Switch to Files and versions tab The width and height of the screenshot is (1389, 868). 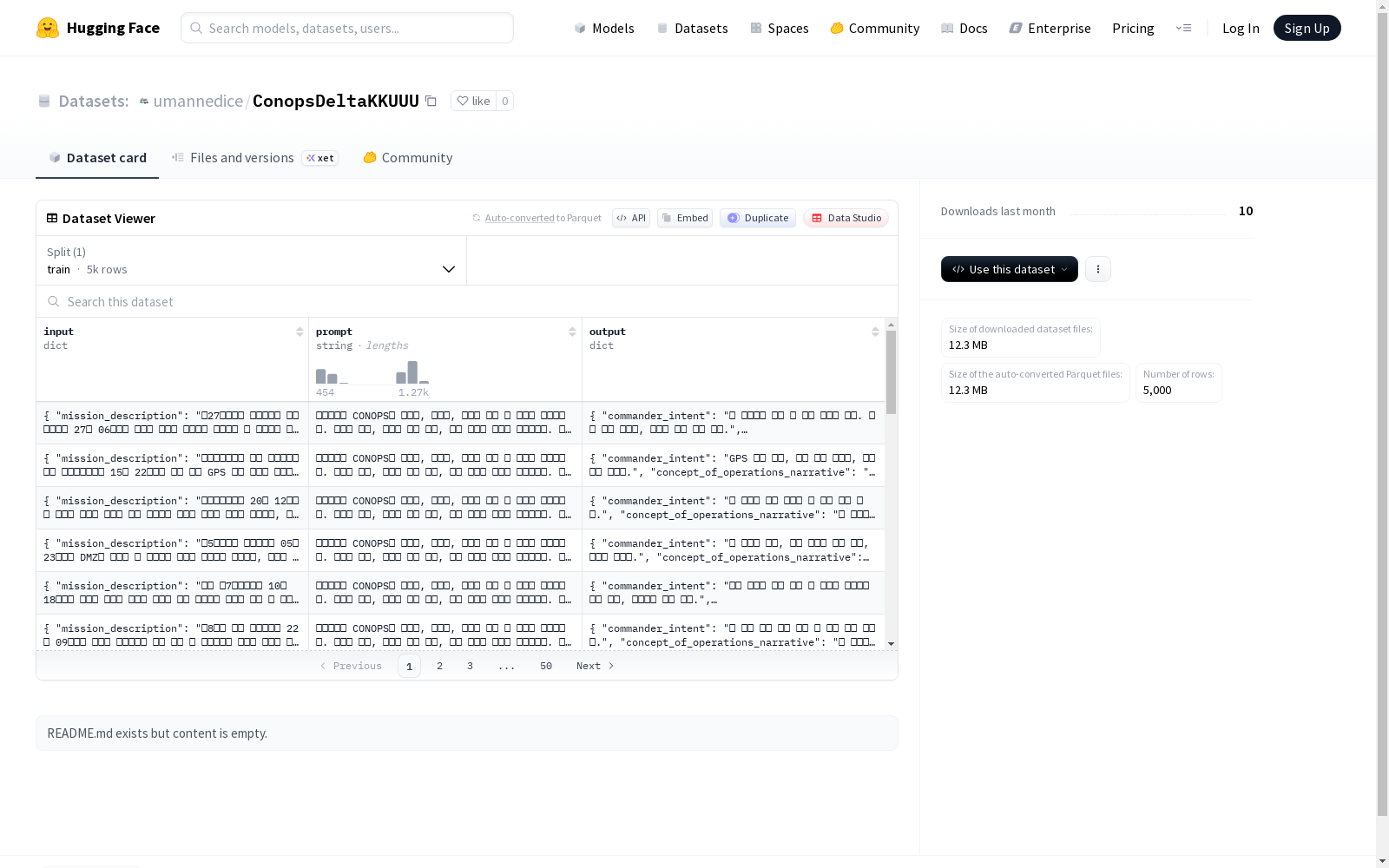[x=254, y=157]
